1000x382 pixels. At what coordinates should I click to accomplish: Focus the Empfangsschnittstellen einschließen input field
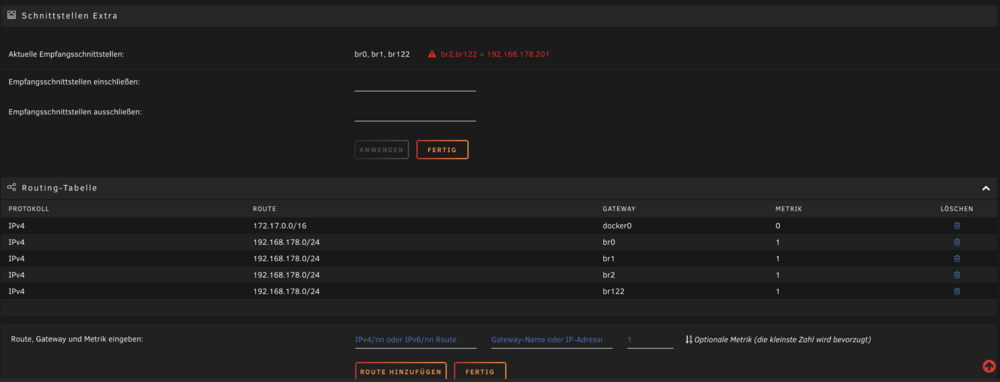pyautogui.click(x=415, y=84)
